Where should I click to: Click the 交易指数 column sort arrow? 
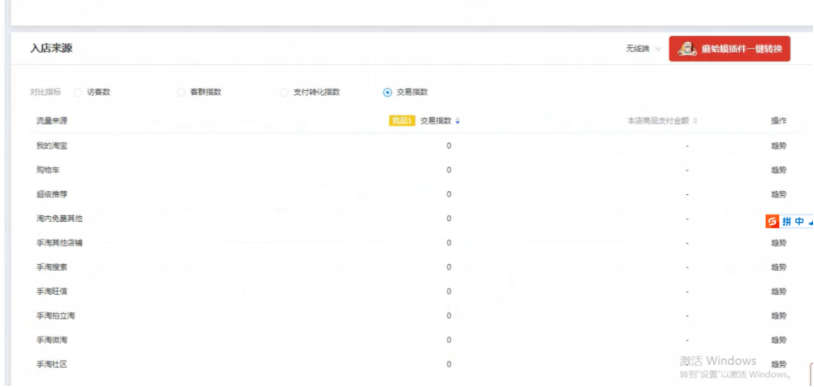click(458, 121)
